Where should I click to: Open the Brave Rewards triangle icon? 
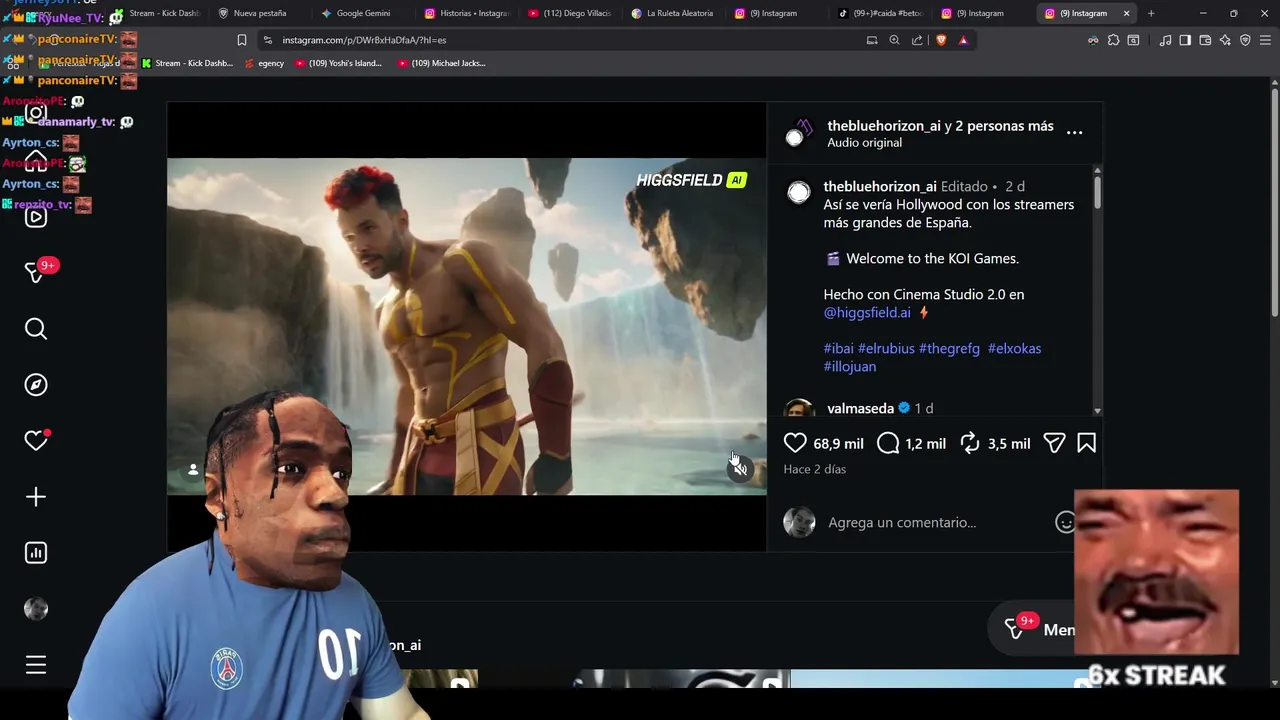(963, 40)
